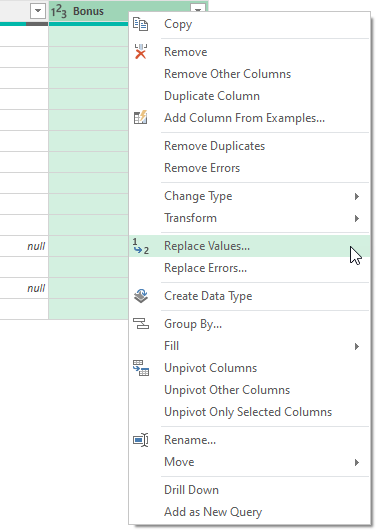Click the Copy icon in context menu
Image resolution: width=378 pixels, height=532 pixels.
click(140, 24)
